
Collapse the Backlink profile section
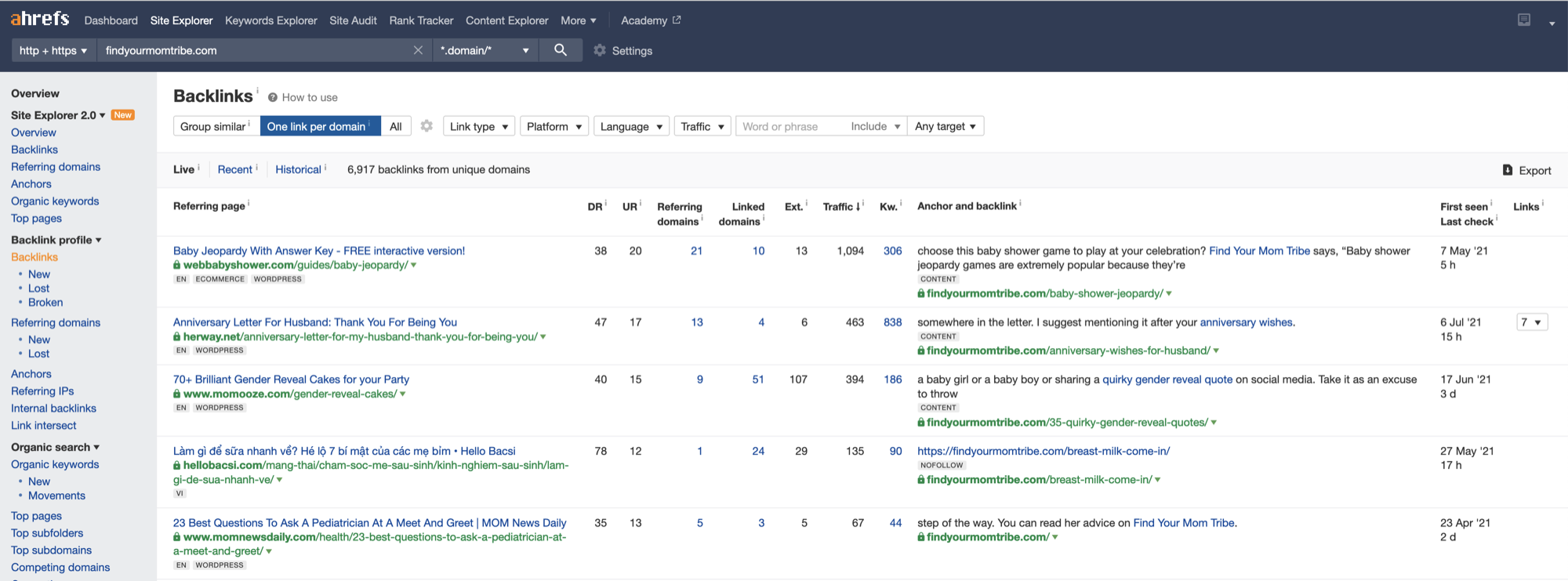pyautogui.click(x=56, y=240)
